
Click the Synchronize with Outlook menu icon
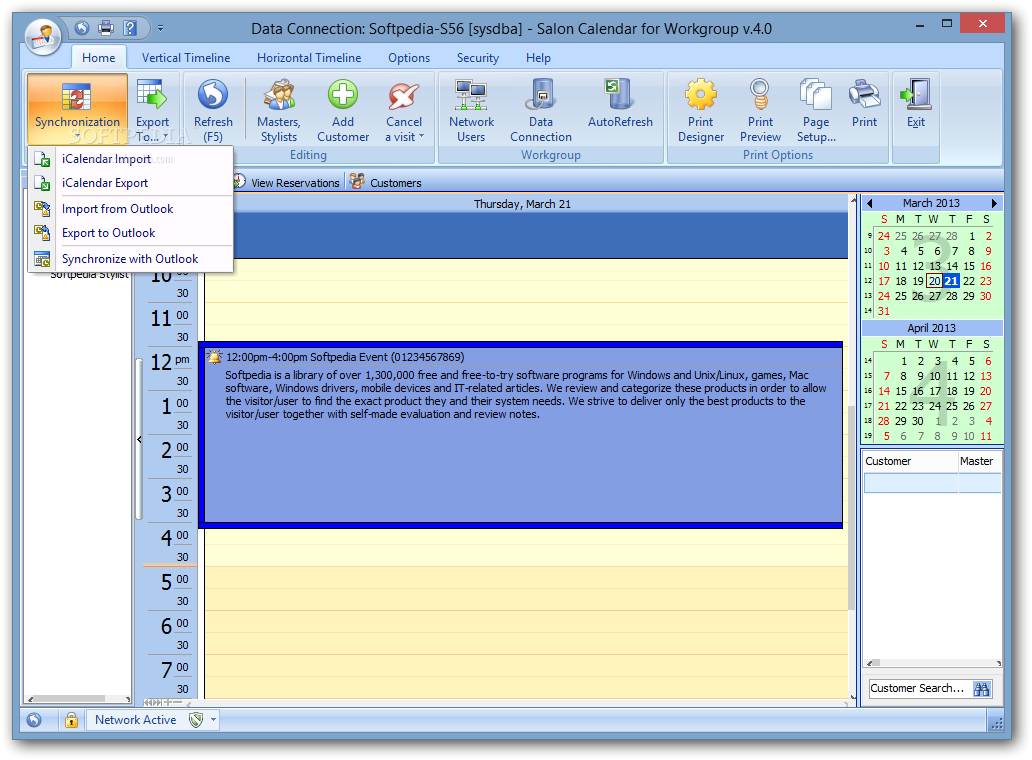(x=42, y=259)
